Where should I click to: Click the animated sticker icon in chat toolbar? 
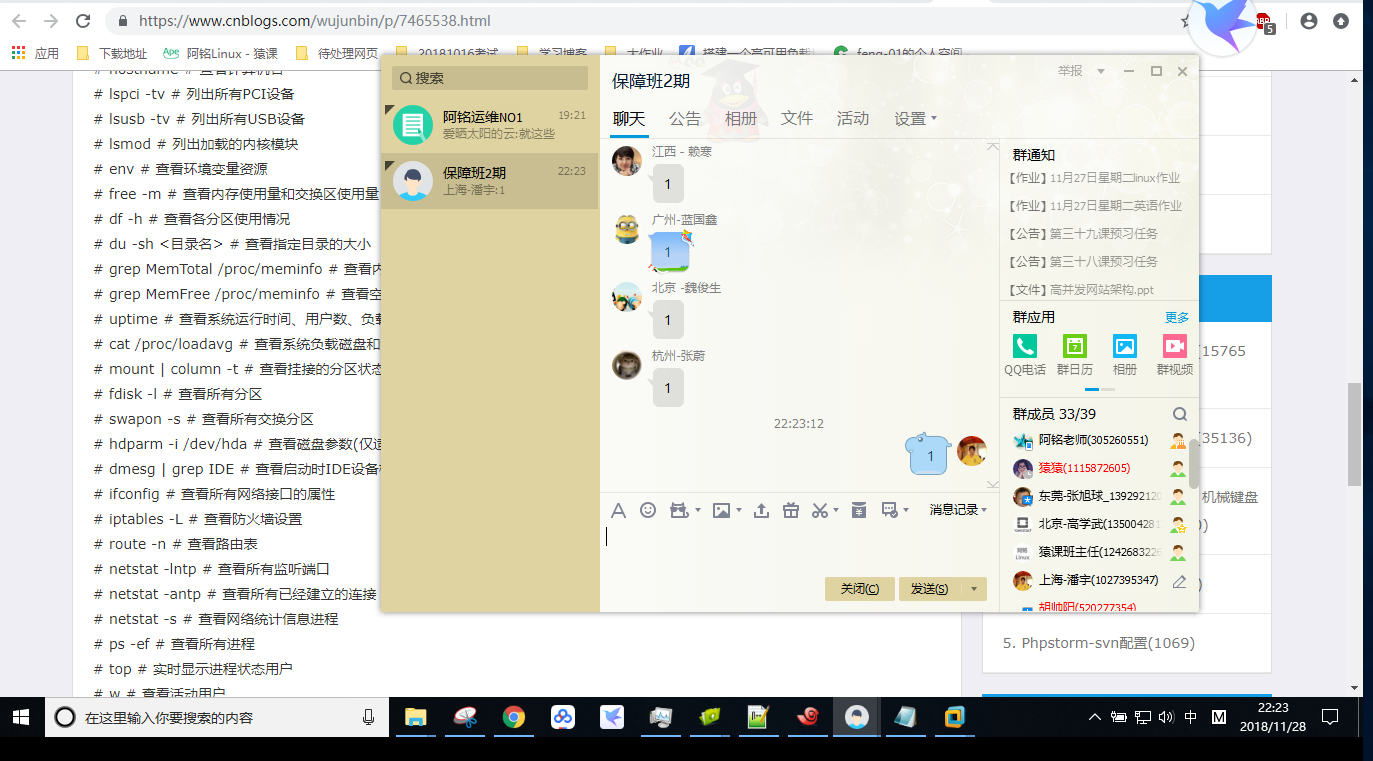click(679, 510)
